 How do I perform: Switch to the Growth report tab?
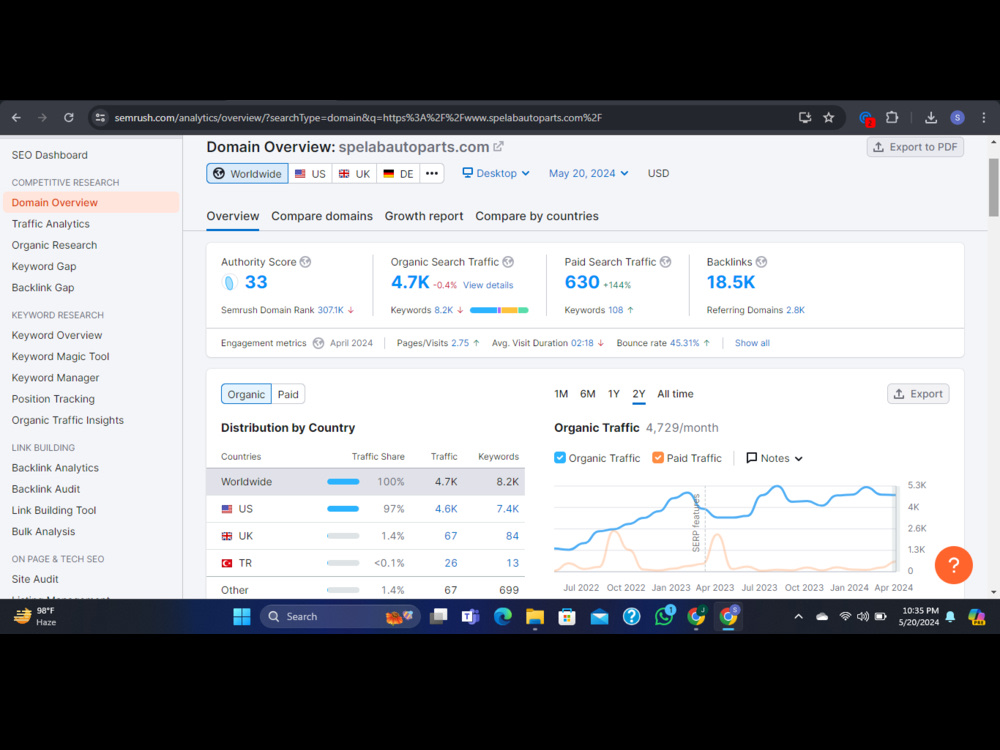(x=424, y=216)
